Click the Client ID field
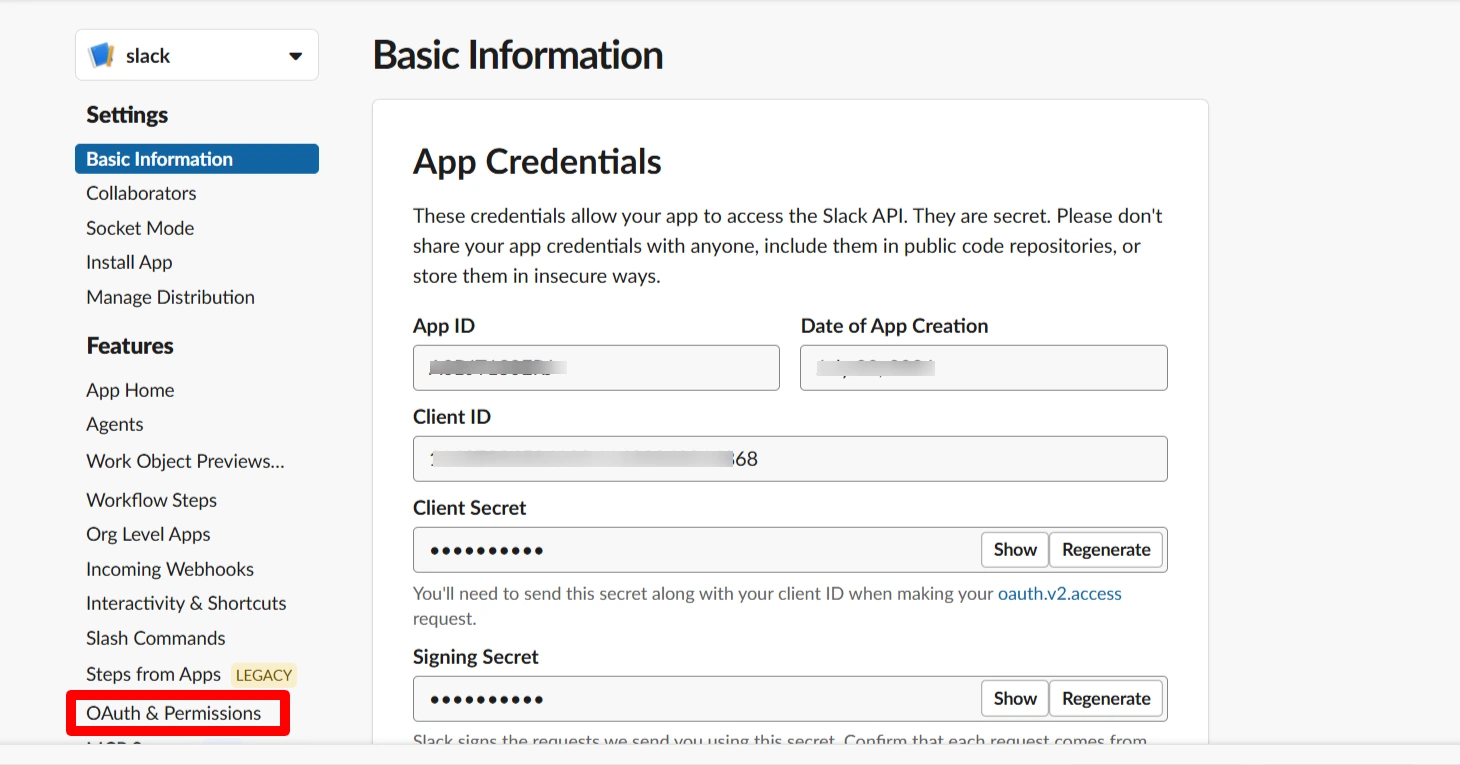This screenshot has width=1460, height=765. pos(790,459)
